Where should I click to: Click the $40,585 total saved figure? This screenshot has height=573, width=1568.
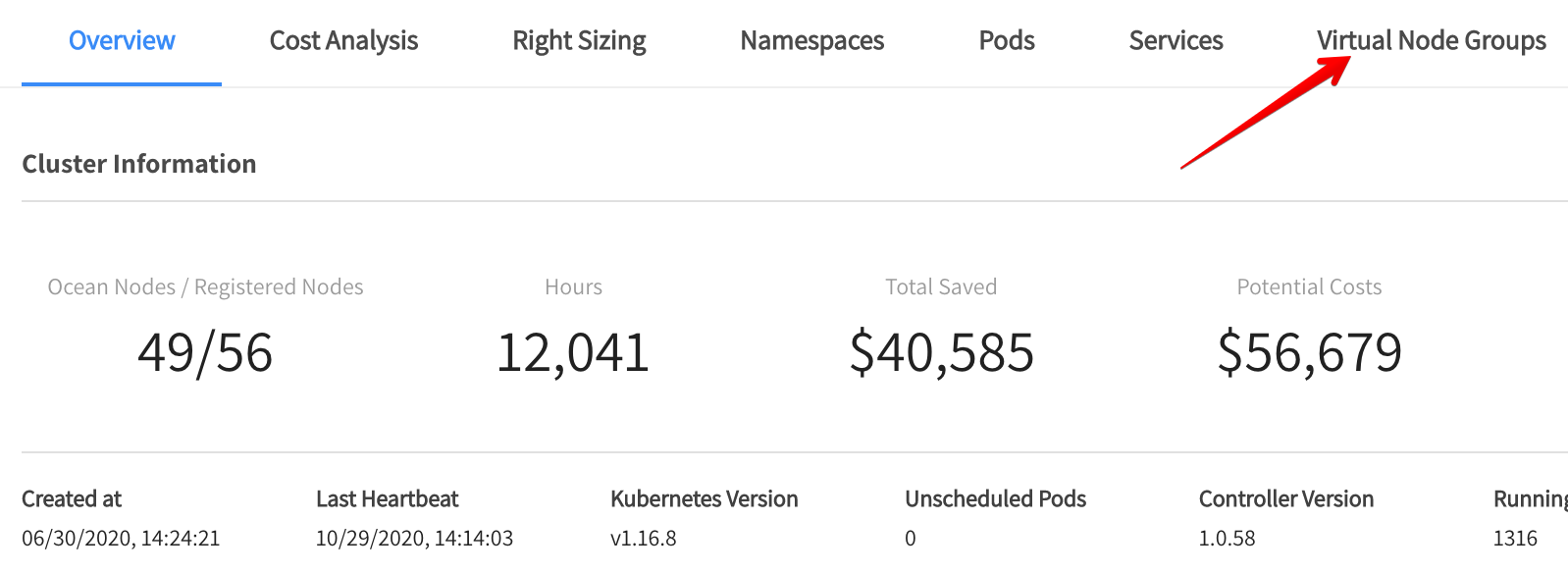point(941,352)
